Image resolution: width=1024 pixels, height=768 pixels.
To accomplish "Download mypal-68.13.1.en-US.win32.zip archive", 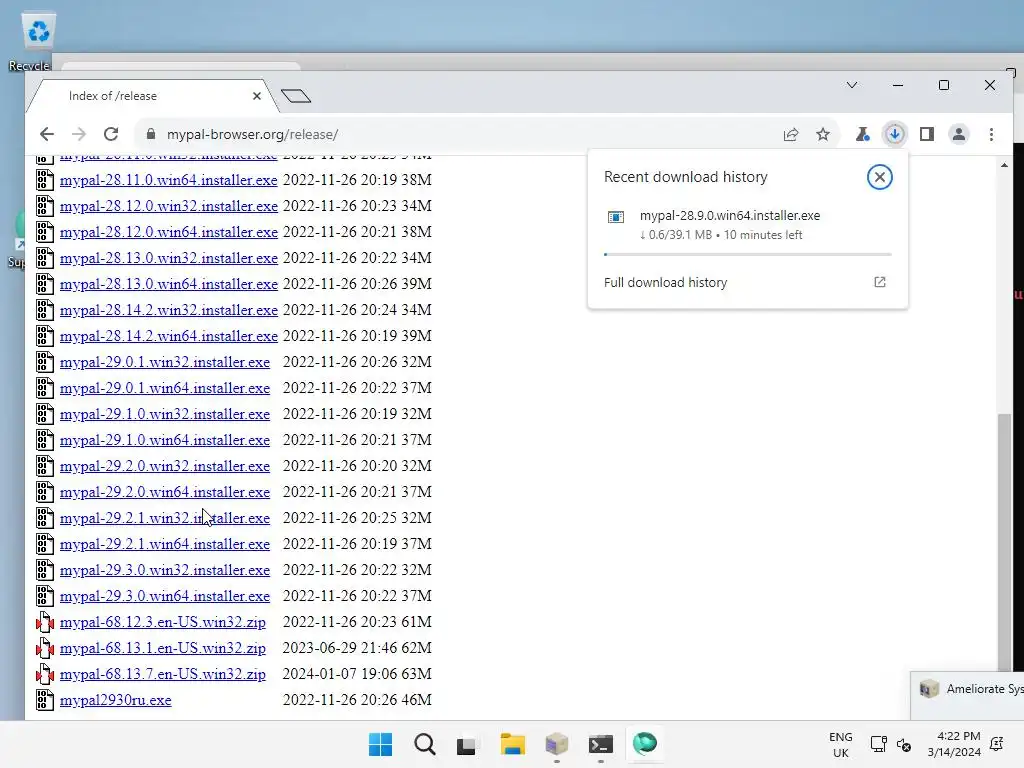I will [x=163, y=648].
